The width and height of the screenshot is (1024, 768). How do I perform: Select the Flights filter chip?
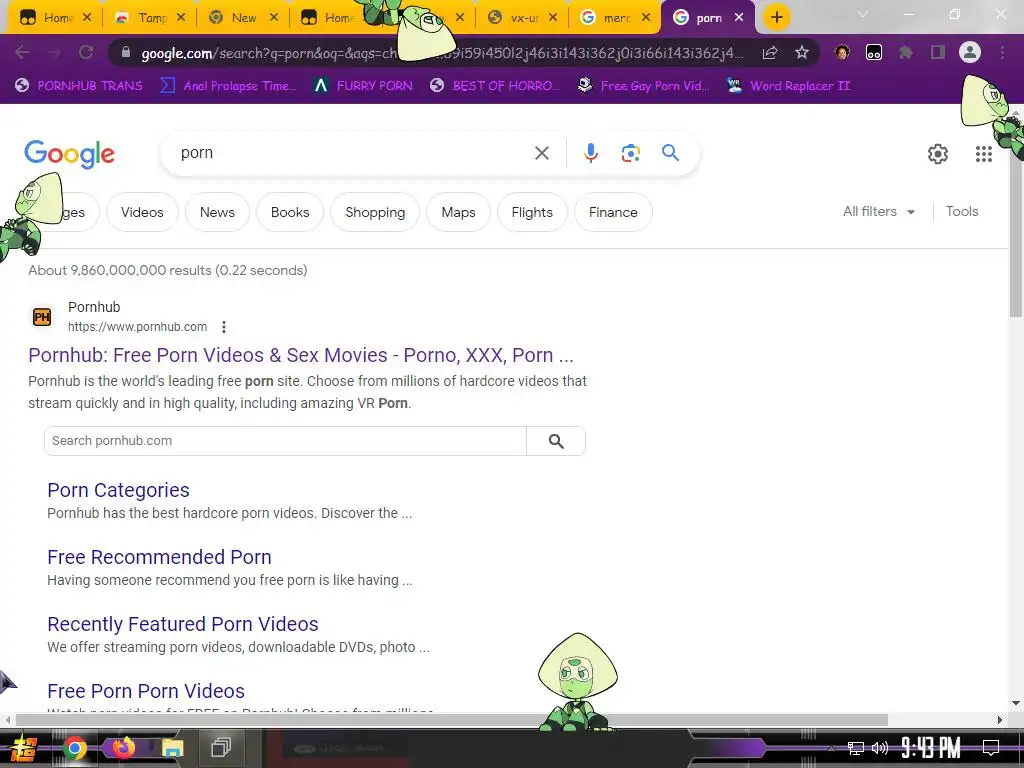532,212
